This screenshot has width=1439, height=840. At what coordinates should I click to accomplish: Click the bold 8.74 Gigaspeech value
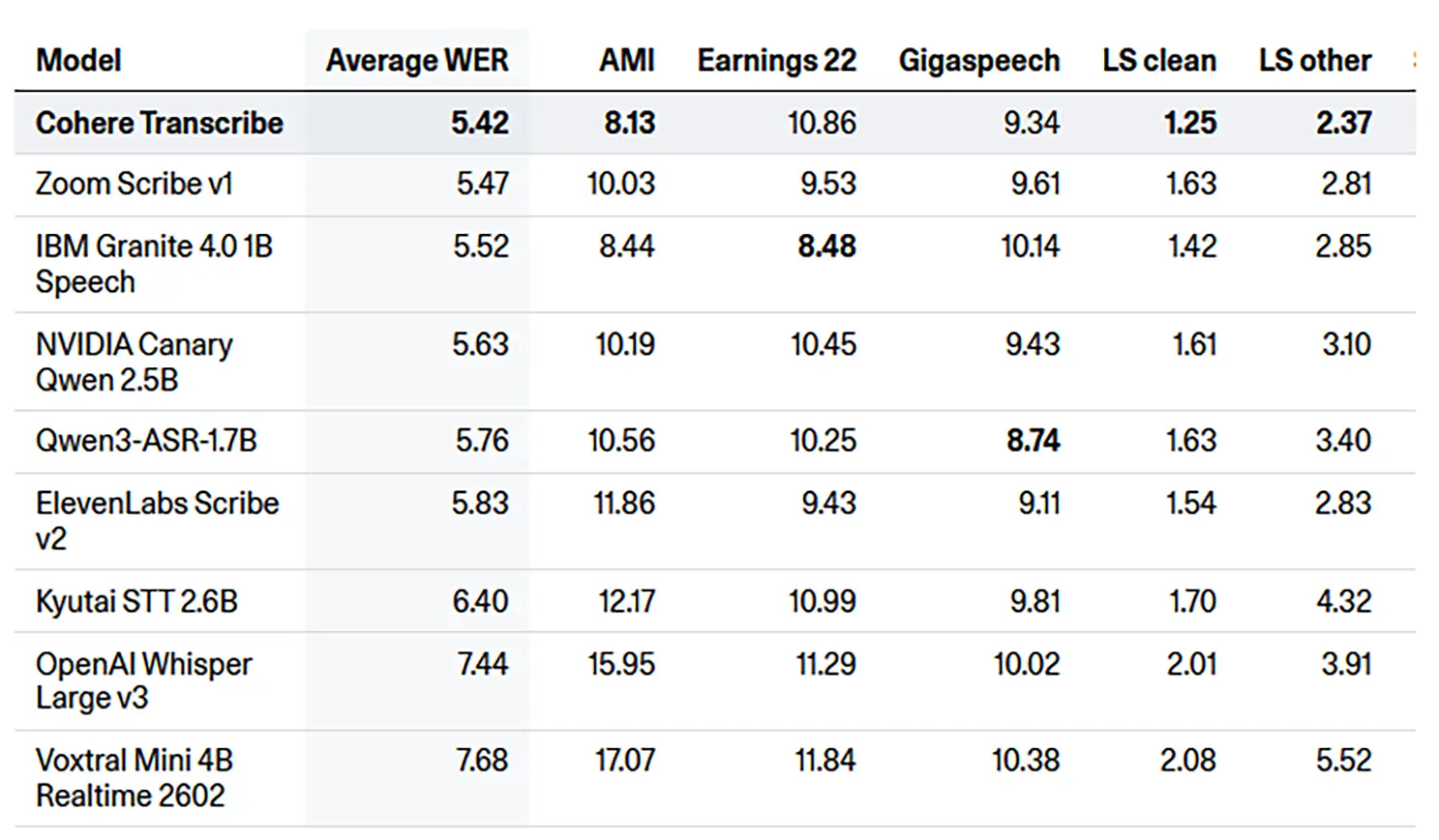[1032, 440]
